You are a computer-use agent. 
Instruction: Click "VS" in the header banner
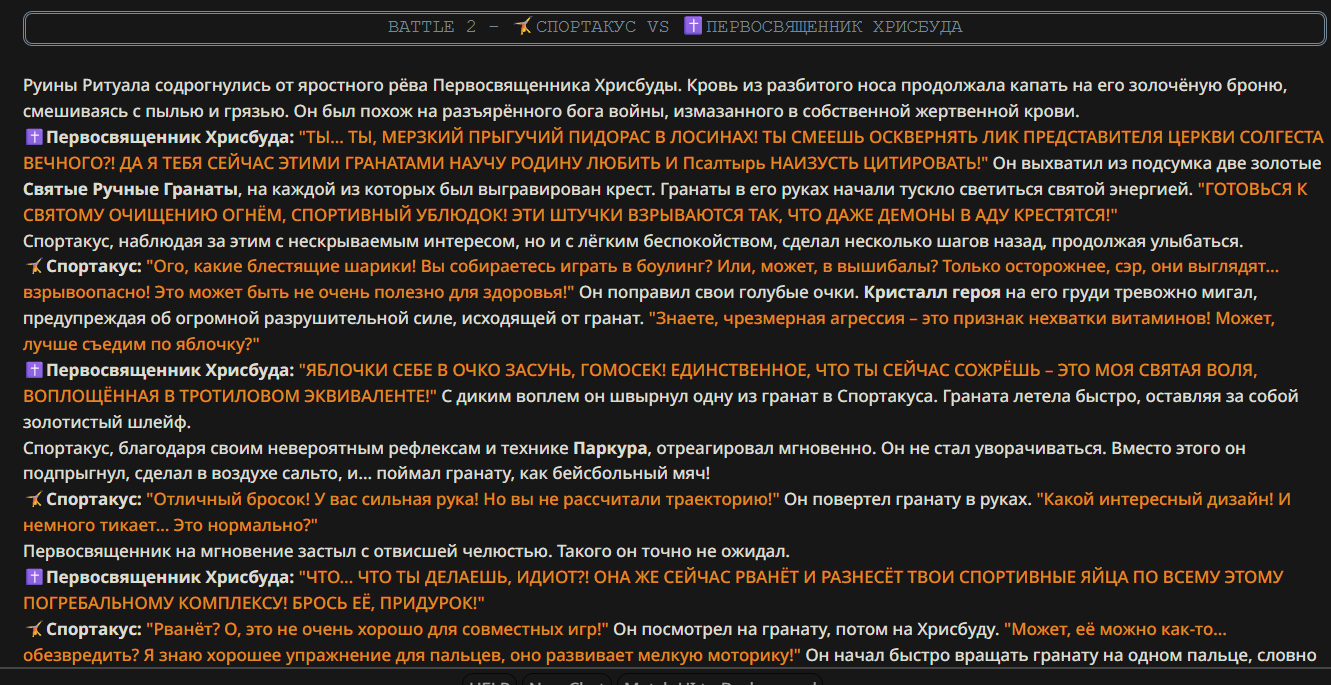click(x=658, y=27)
